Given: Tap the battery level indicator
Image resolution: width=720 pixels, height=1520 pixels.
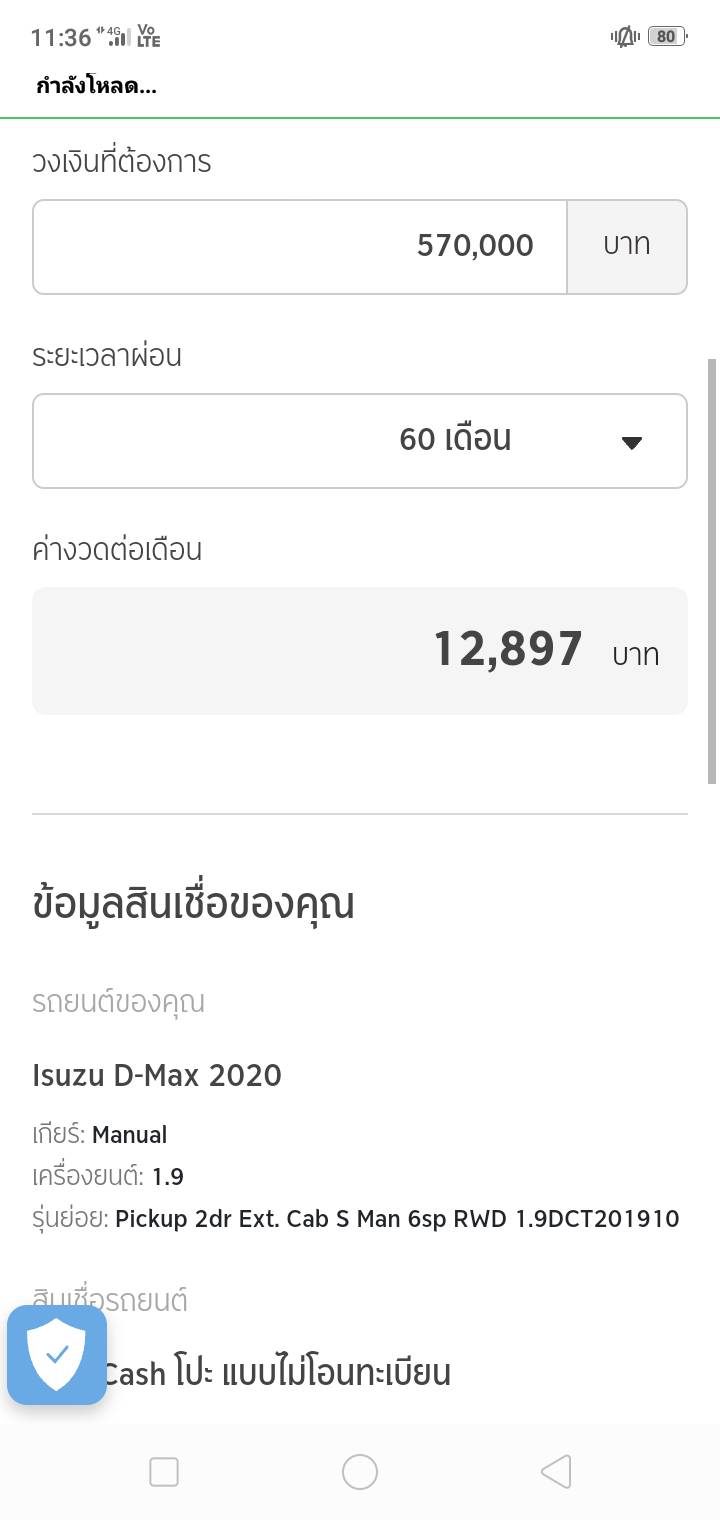Looking at the screenshot, I should [666, 37].
